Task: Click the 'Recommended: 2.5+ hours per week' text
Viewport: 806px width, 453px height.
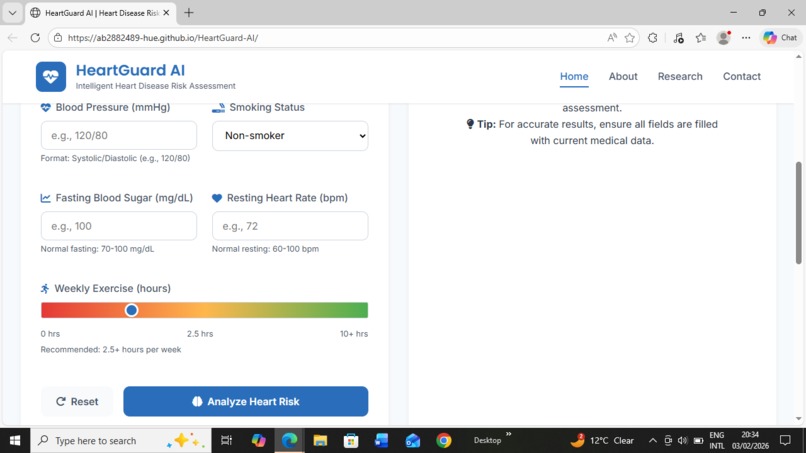Action: pyautogui.click(x=111, y=350)
